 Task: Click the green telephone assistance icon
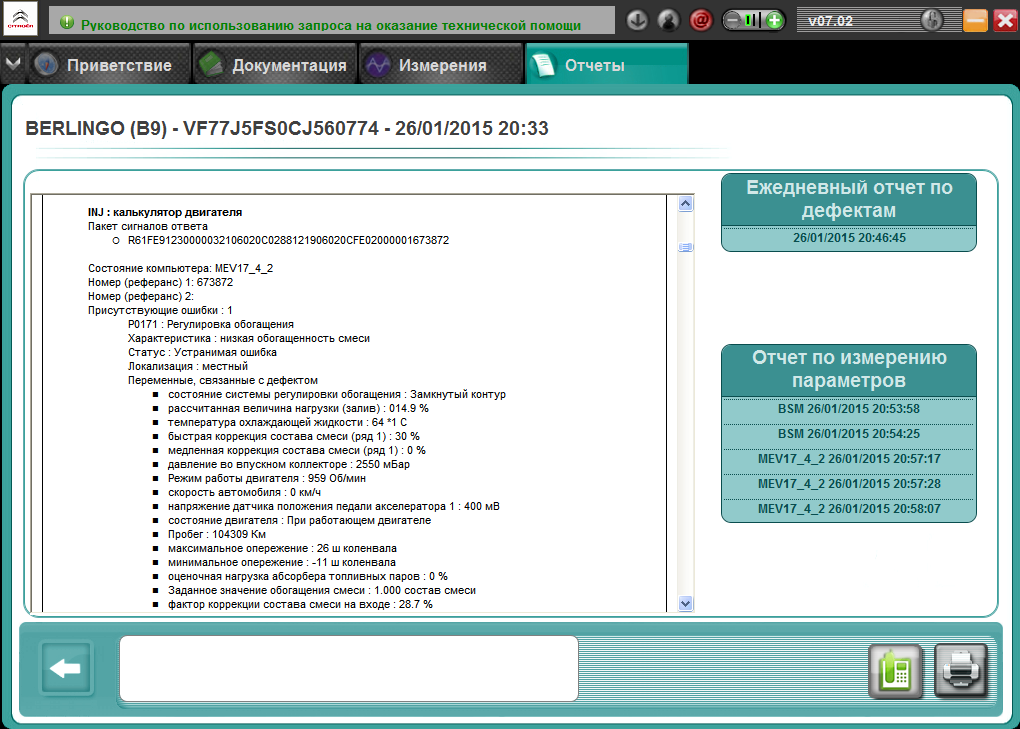coord(895,671)
